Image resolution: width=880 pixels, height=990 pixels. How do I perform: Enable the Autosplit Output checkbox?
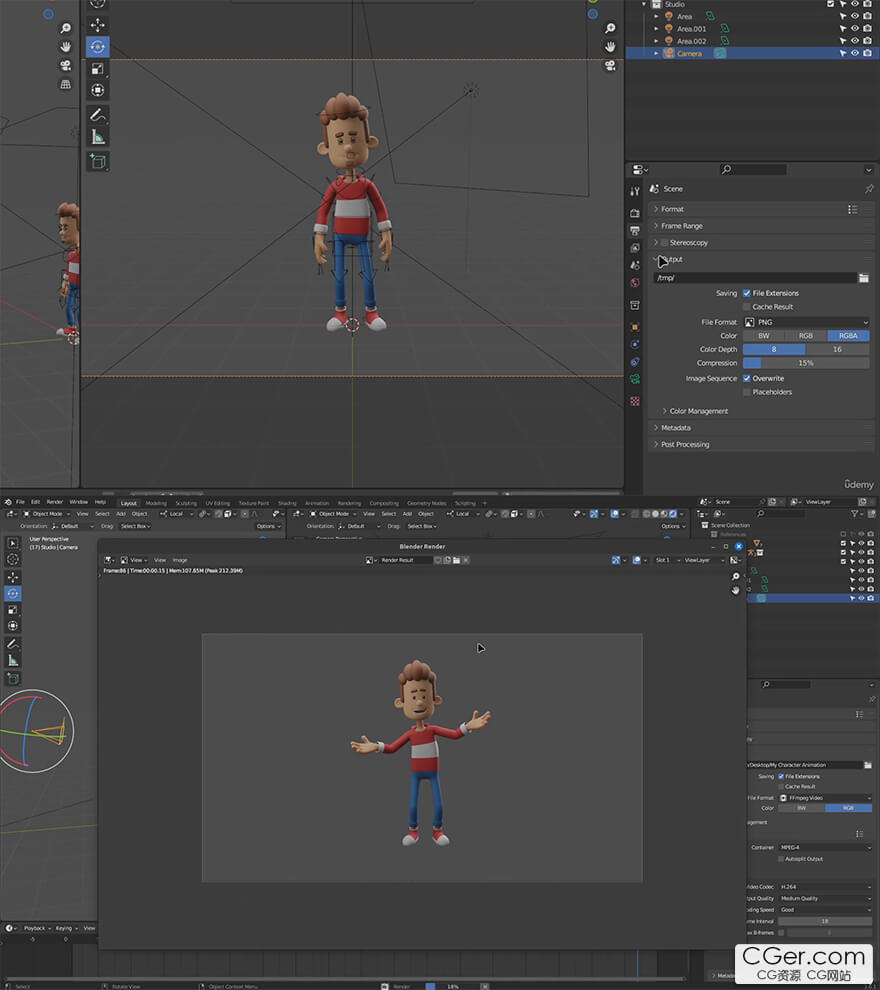[781, 859]
